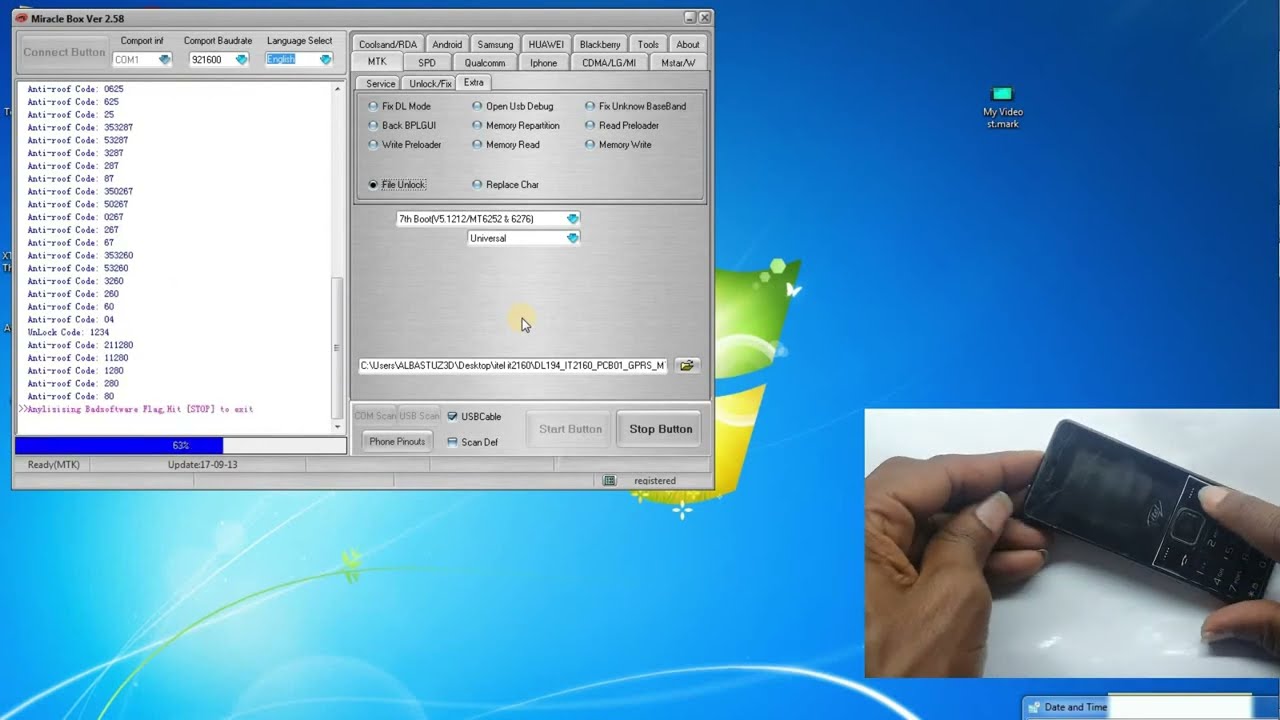Click the Anti-roof Code: 353287 line

pos(80,127)
